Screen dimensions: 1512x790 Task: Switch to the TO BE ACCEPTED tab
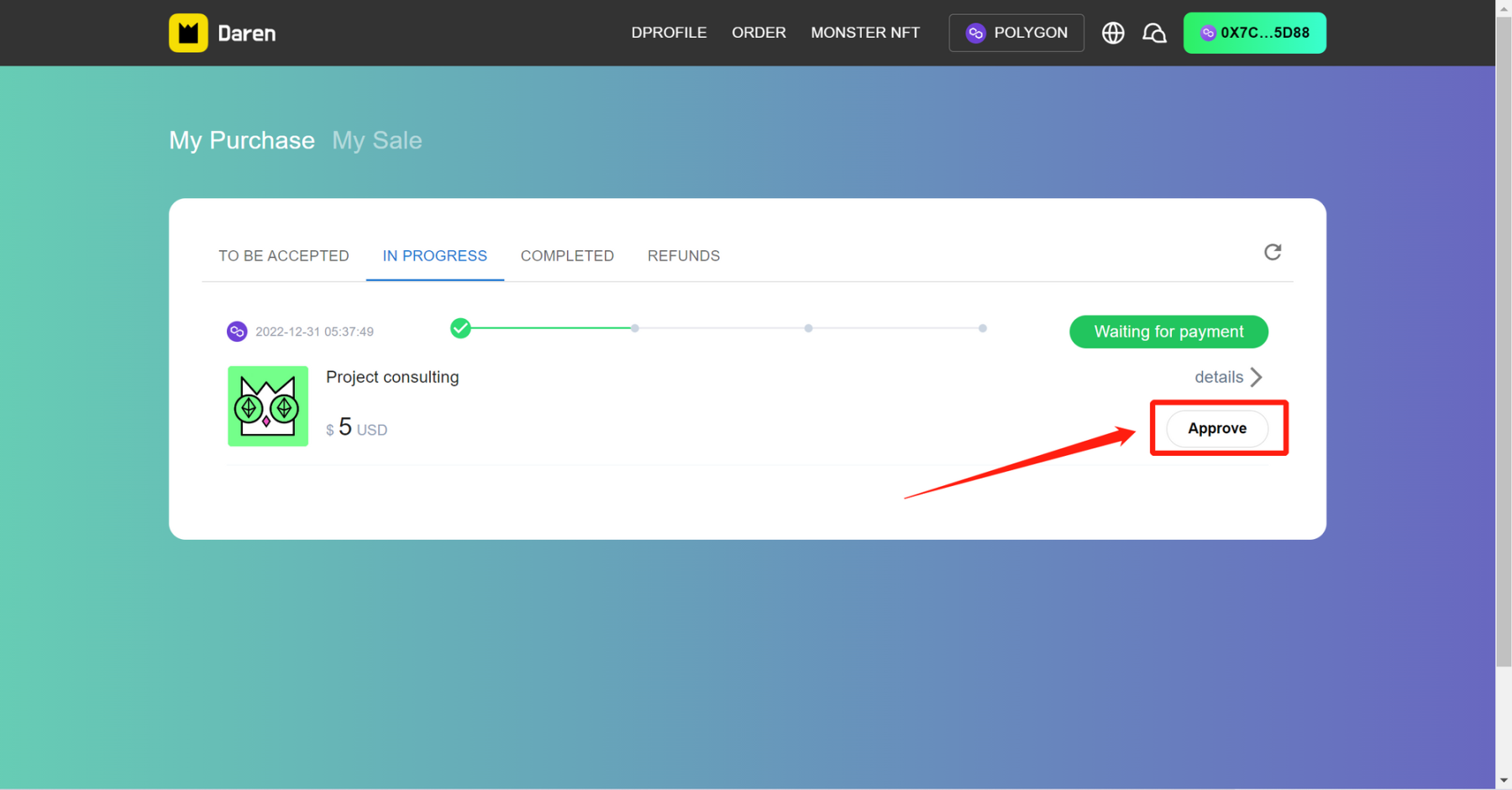pyautogui.click(x=284, y=256)
